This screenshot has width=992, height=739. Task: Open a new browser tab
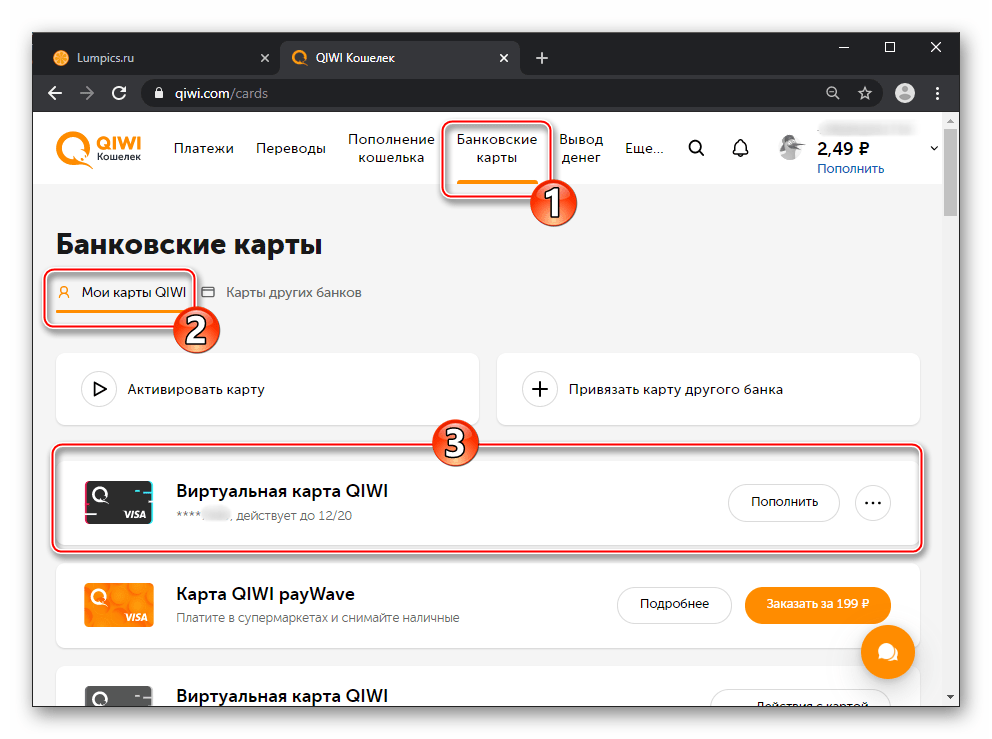[542, 58]
